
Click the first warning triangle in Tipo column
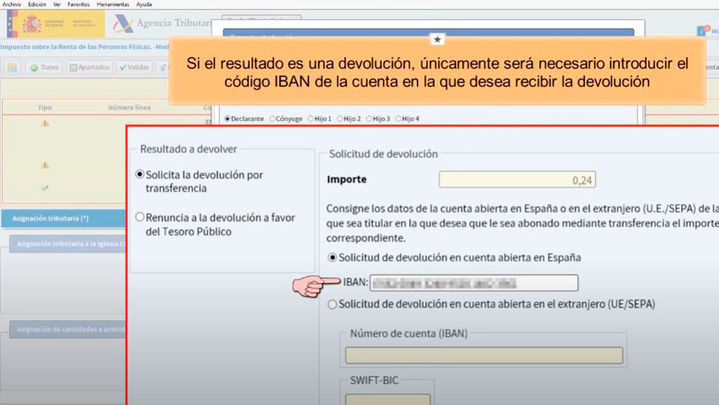coord(45,123)
